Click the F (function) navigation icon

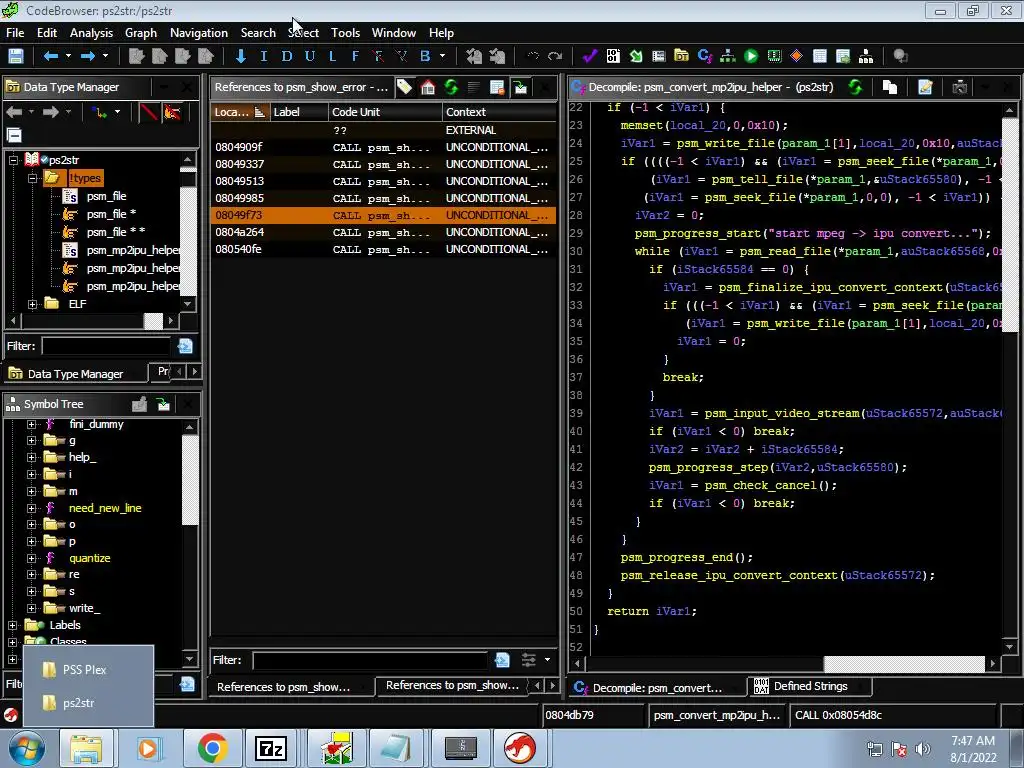tap(355, 56)
